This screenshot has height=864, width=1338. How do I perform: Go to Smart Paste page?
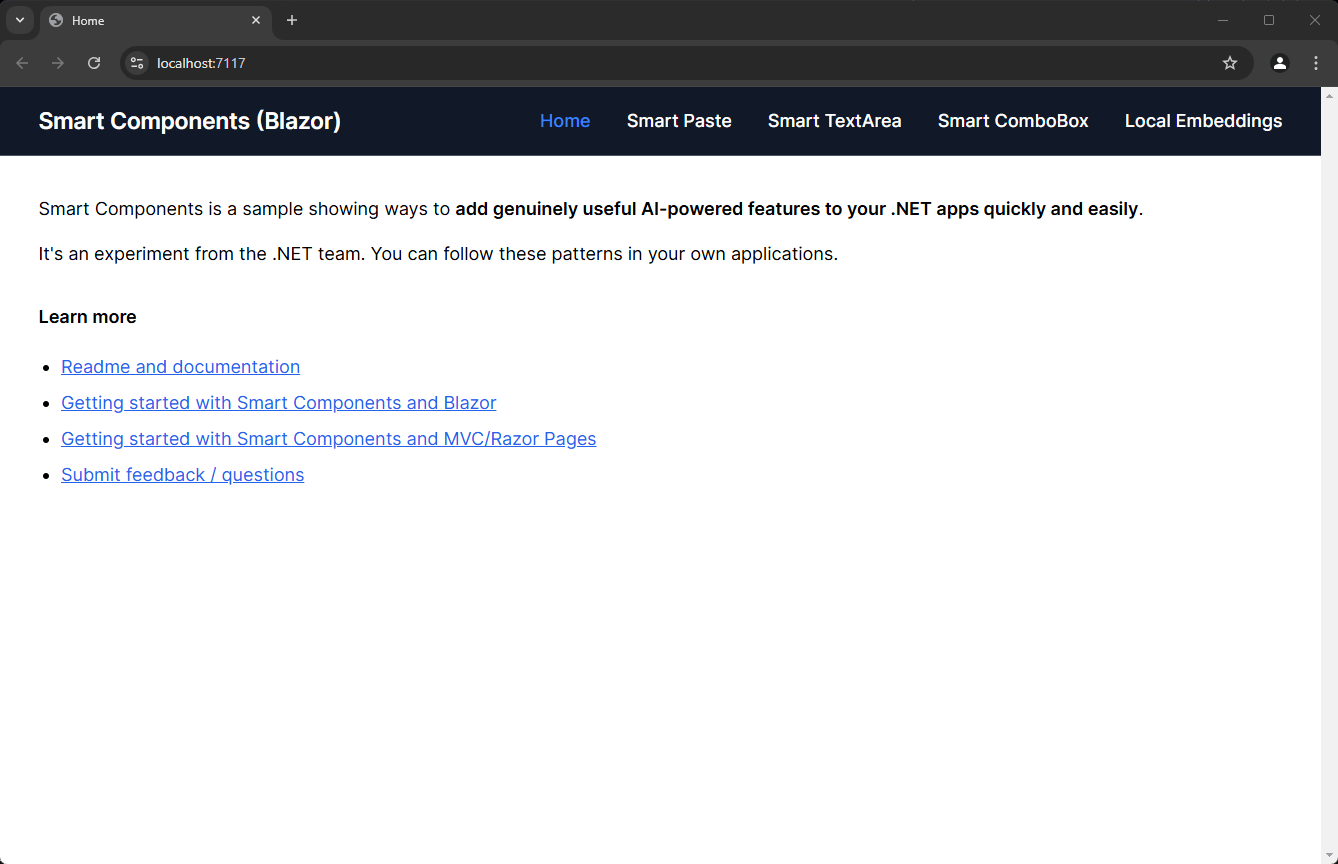pyautogui.click(x=679, y=121)
